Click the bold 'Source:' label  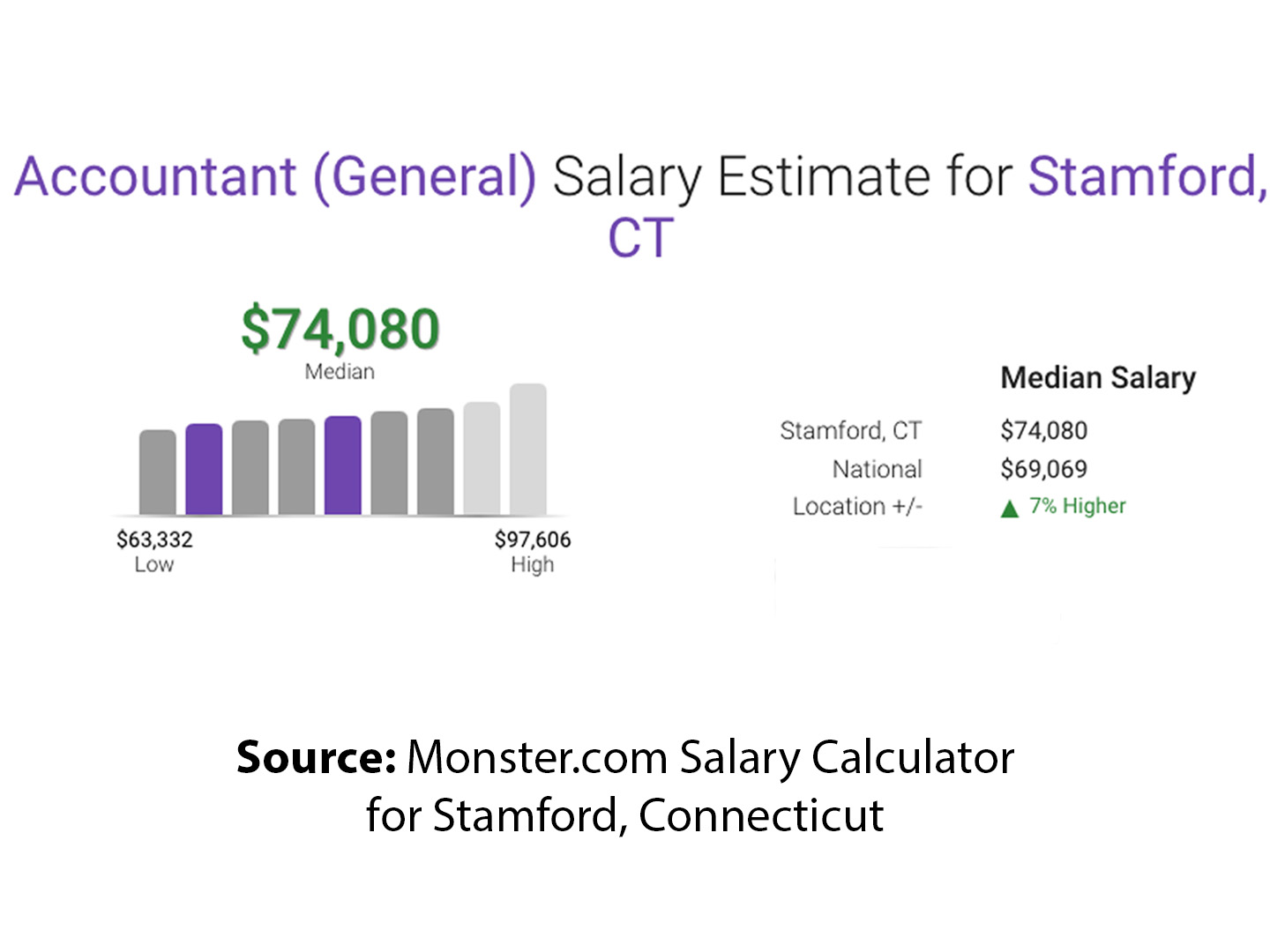pyautogui.click(x=316, y=757)
